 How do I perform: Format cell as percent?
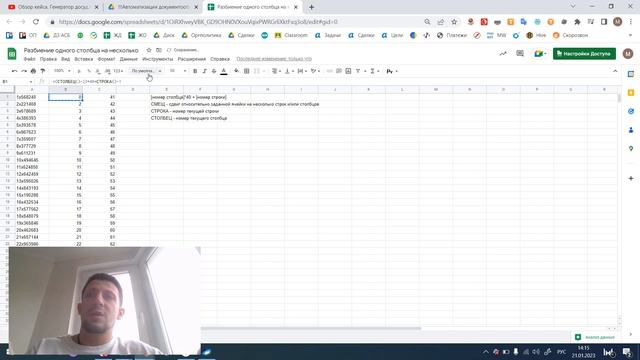tap(89, 71)
